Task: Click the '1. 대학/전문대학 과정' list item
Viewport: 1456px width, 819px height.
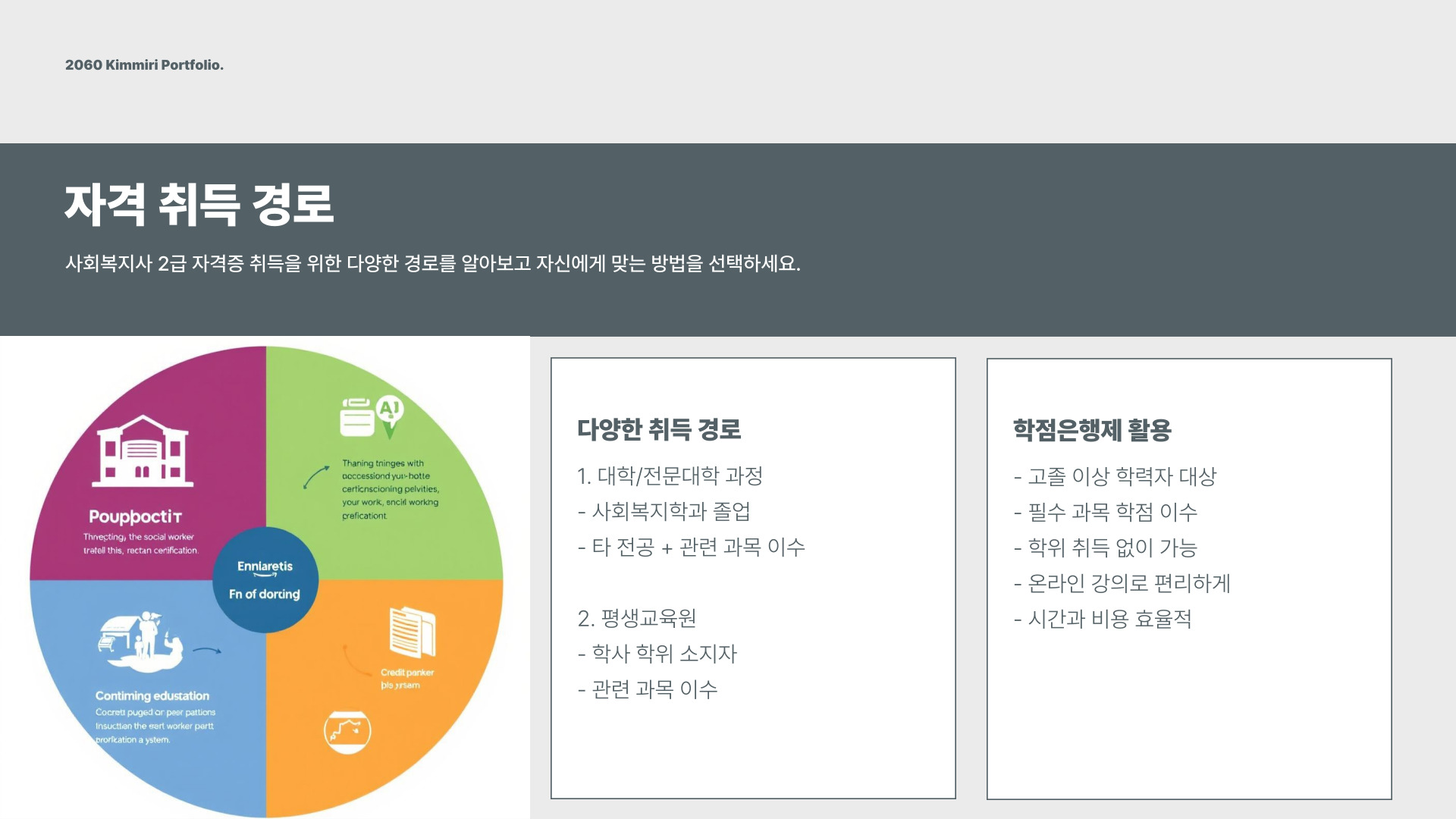Action: click(670, 476)
